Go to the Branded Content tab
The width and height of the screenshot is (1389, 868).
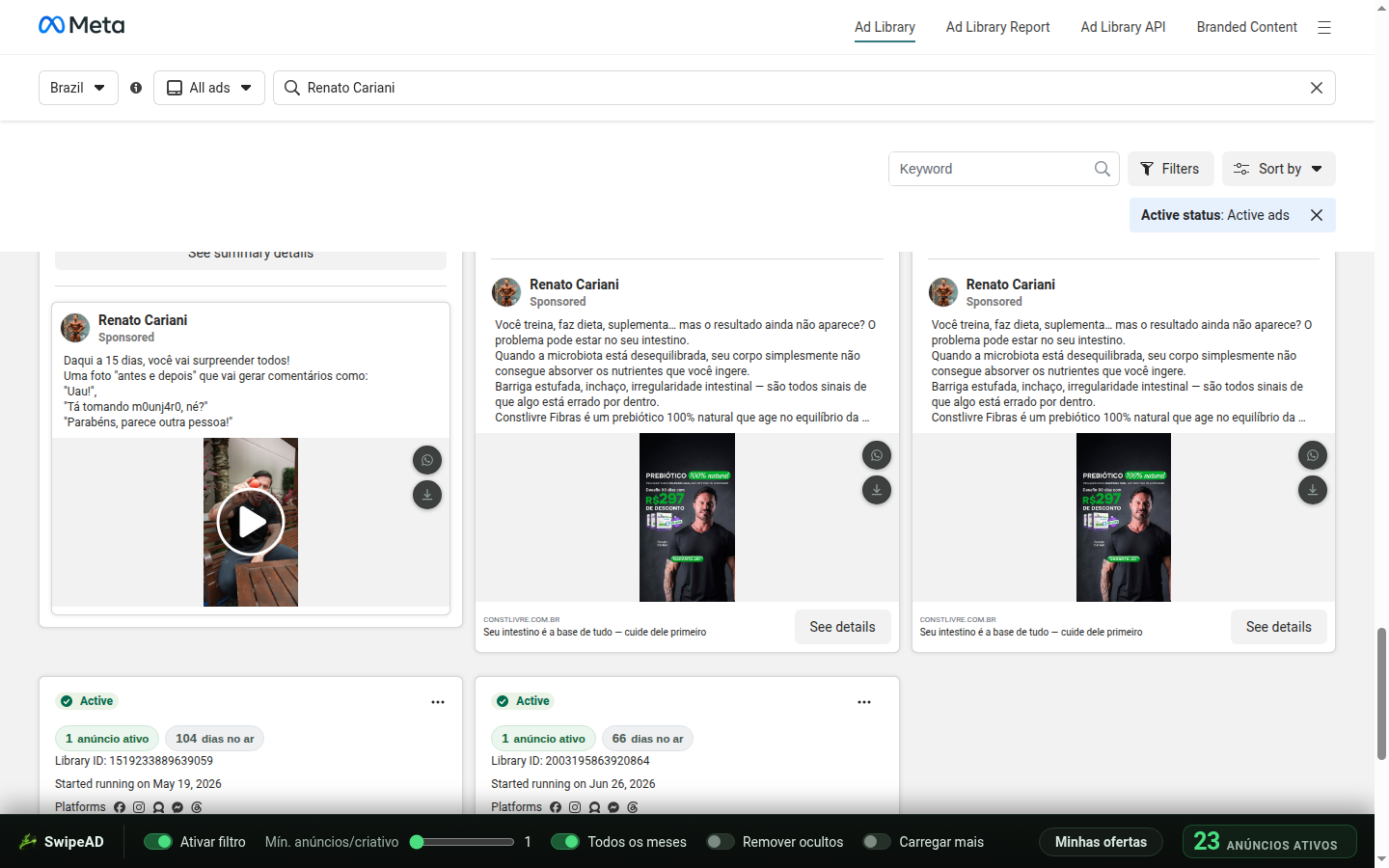pos(1247,27)
